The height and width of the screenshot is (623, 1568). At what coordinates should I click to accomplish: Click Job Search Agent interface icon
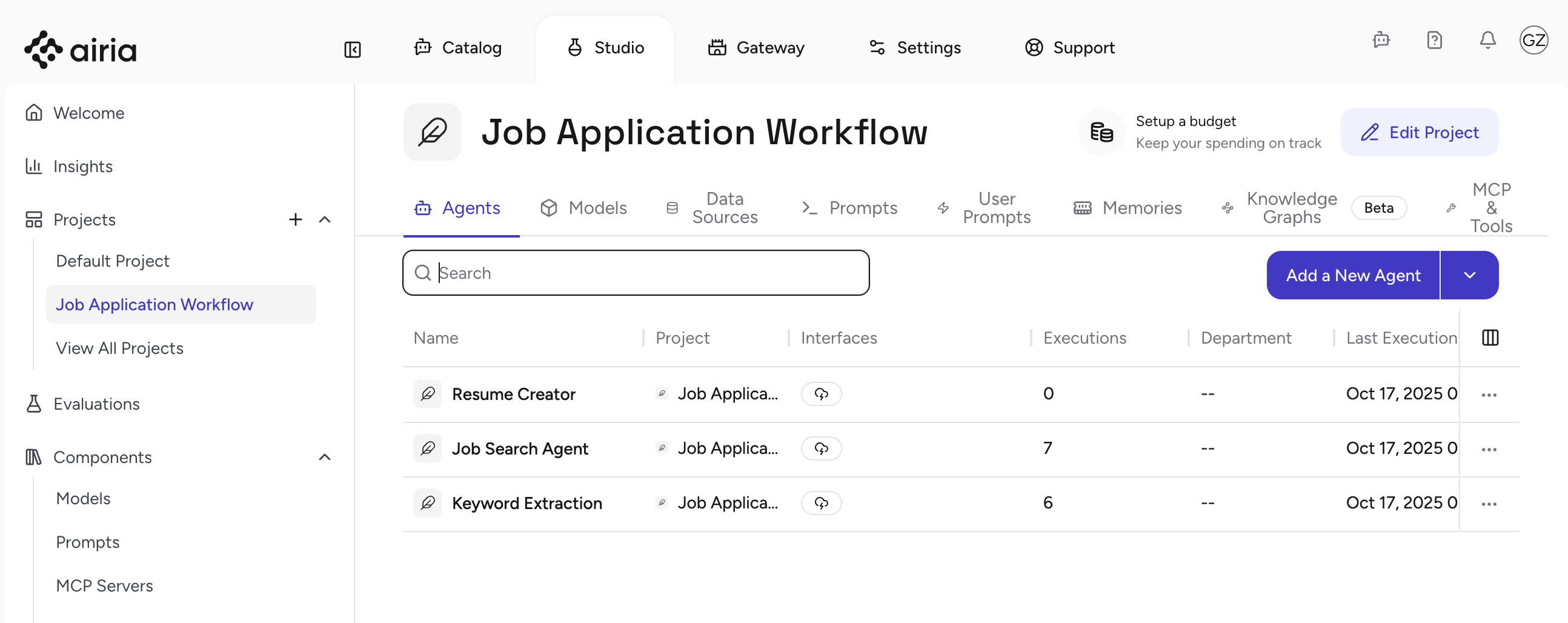click(x=821, y=449)
